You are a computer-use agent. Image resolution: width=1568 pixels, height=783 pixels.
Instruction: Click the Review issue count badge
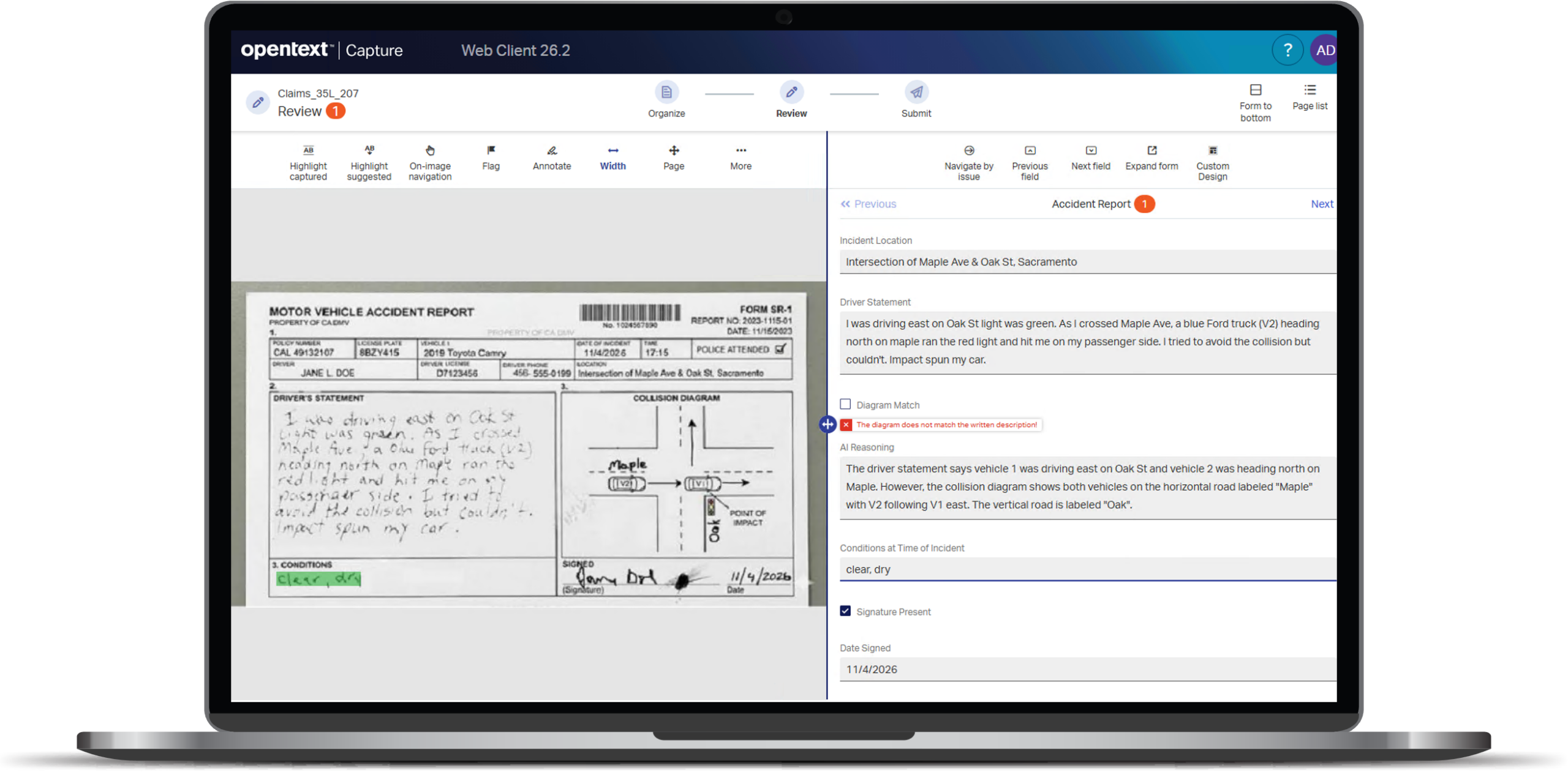coord(335,111)
